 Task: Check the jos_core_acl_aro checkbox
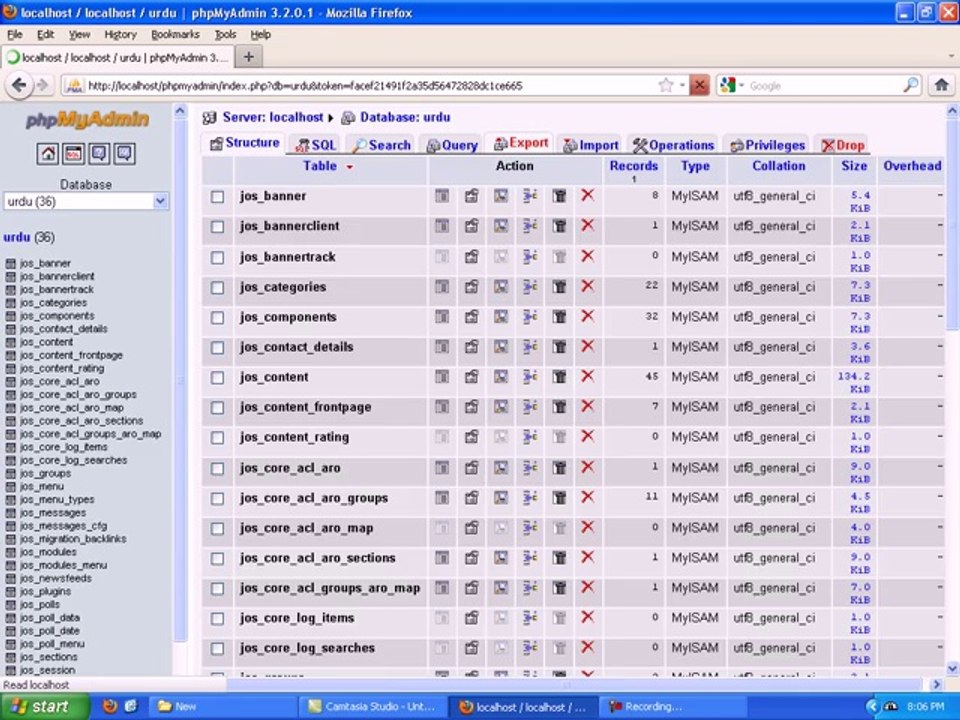tap(217, 468)
